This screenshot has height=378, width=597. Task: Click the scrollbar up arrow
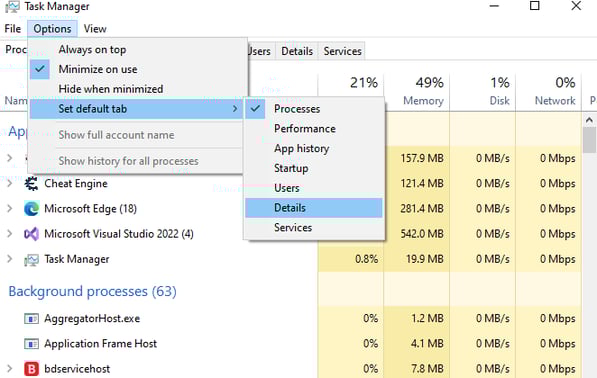pyautogui.click(x=589, y=120)
